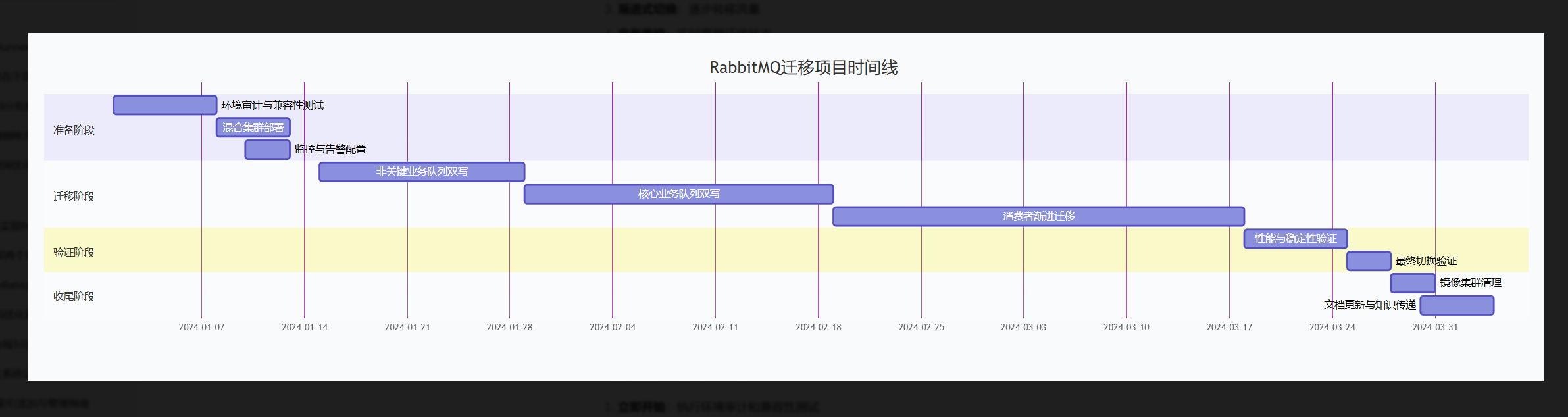This screenshot has width=1568, height=417.
Task: Click the 2024-02-18 axis date
Action: tap(819, 327)
